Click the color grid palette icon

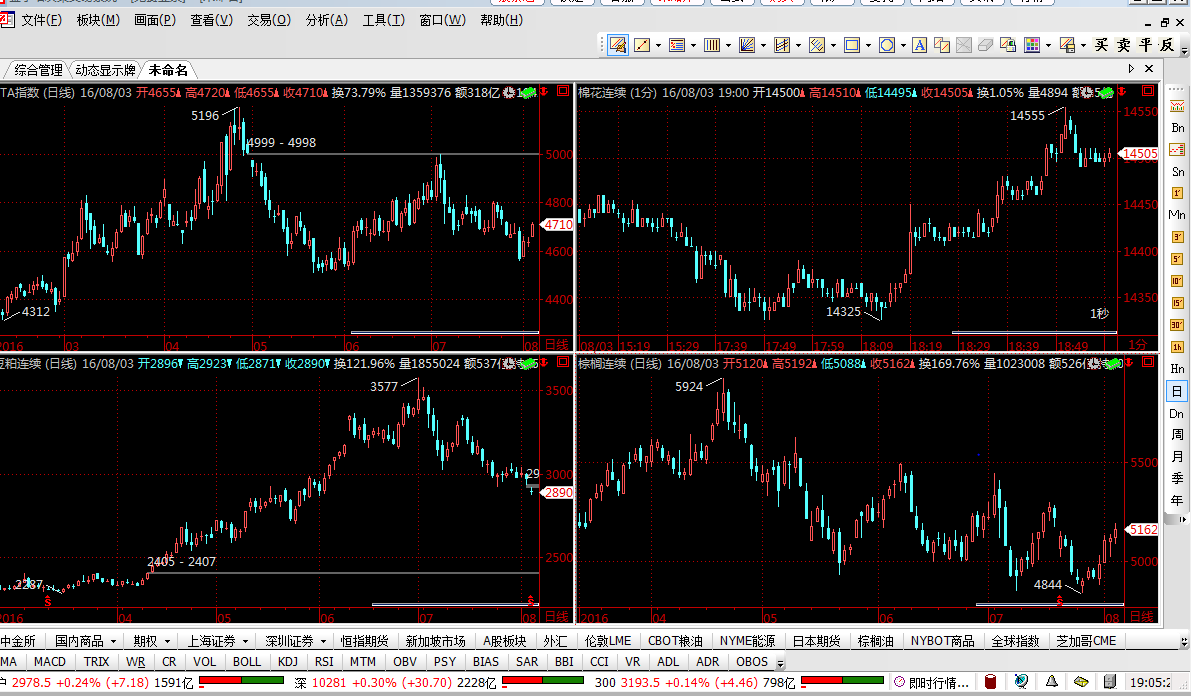click(x=1032, y=45)
